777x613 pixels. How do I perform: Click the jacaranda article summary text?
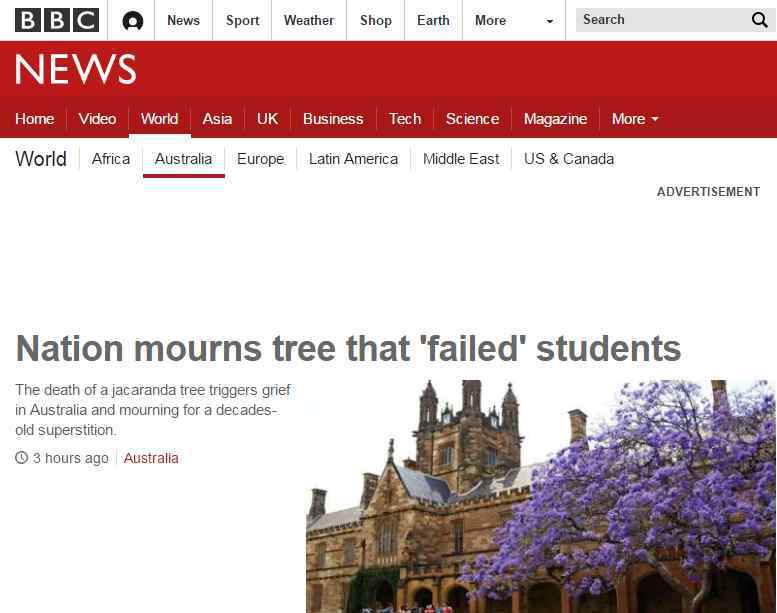[x=153, y=410]
